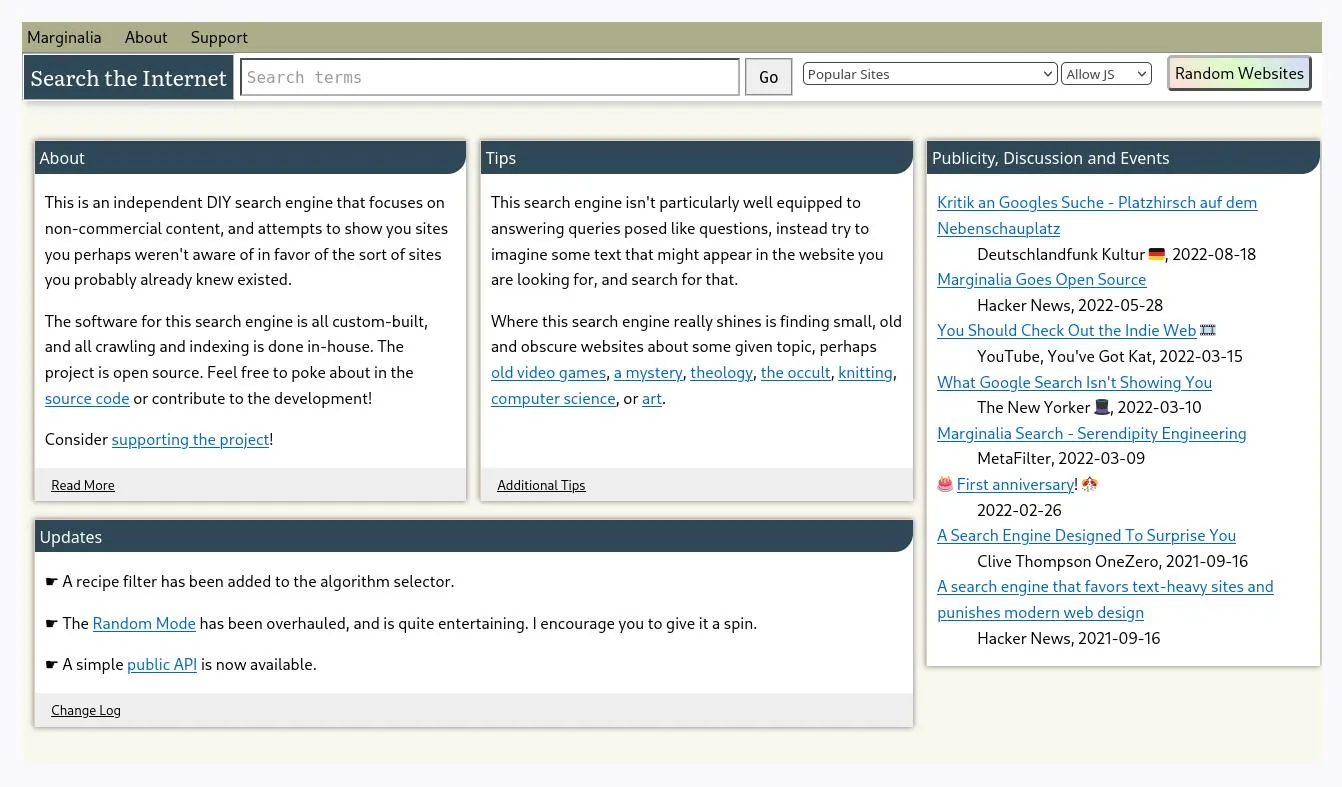This screenshot has width=1342, height=787.
Task: Click inside the search terms field
Action: (490, 77)
